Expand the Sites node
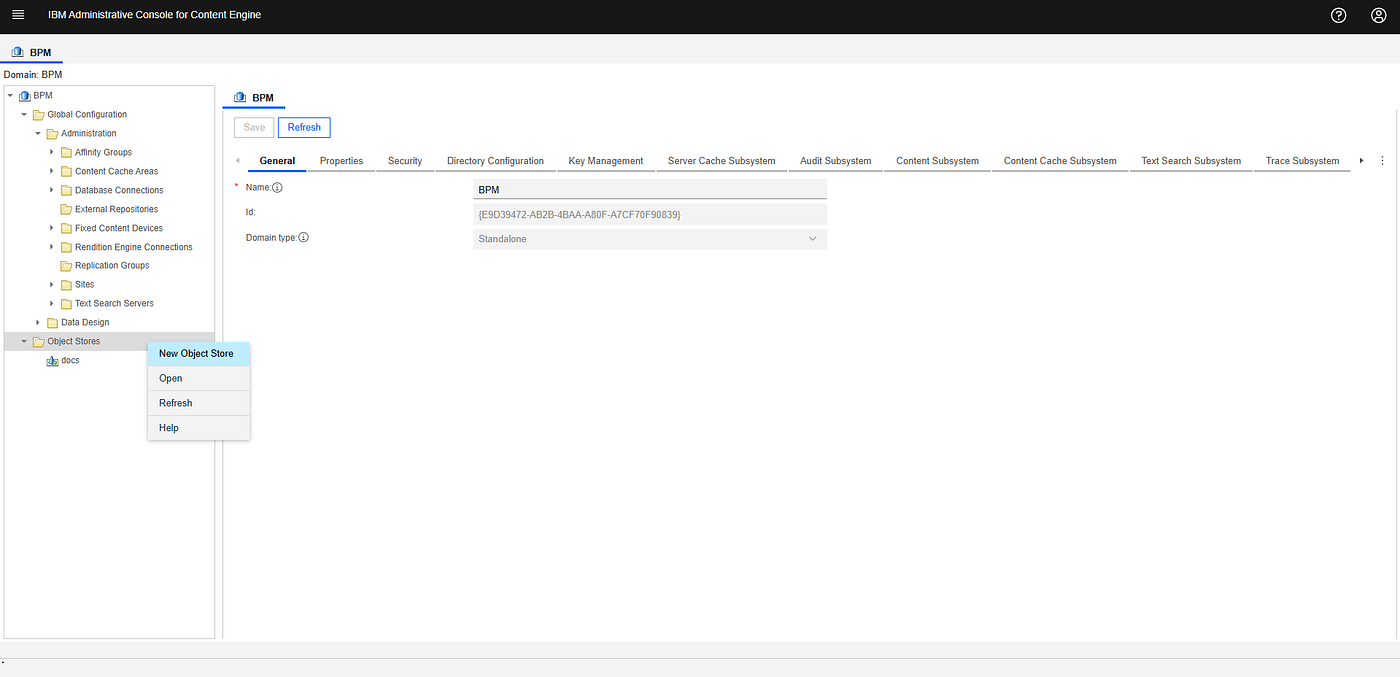Viewport: 1400px width, 677px height. pos(52,285)
